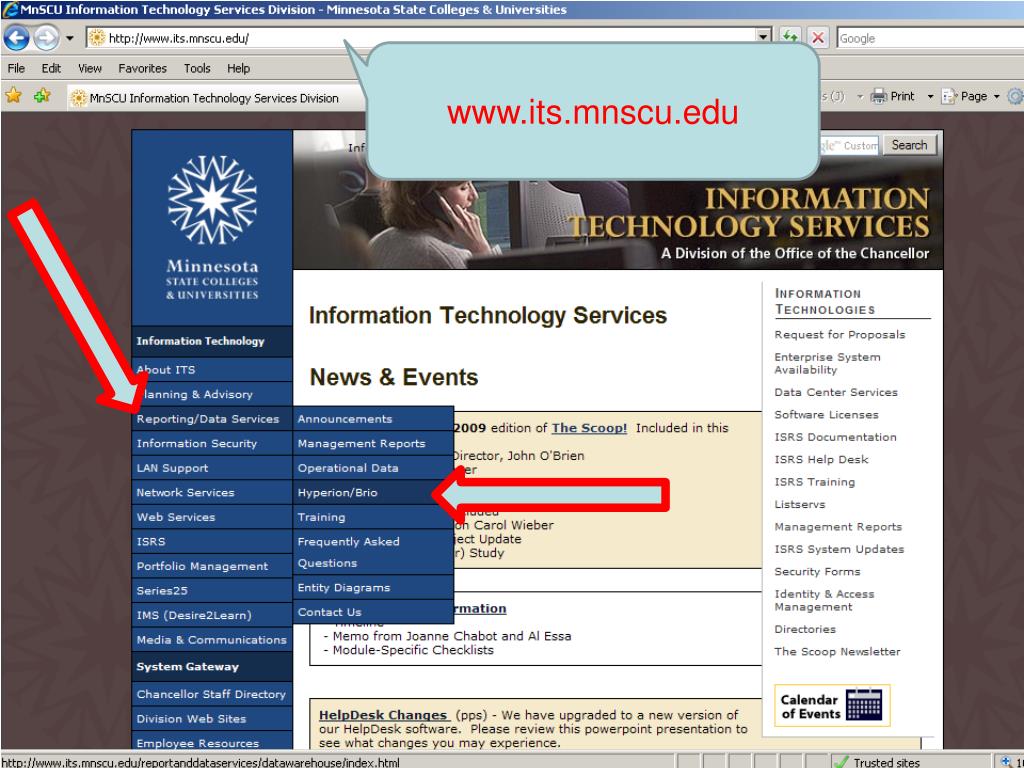Open the View menu

89,68
